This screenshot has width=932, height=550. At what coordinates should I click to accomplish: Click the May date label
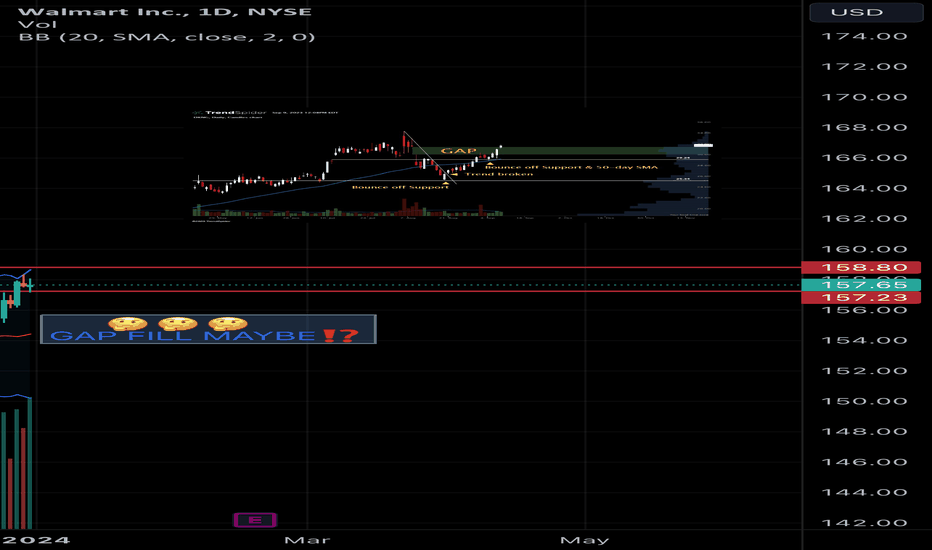pyautogui.click(x=585, y=540)
